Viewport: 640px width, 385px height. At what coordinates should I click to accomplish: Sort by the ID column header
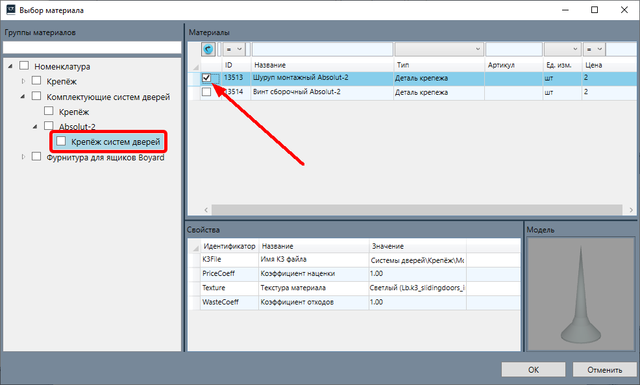236,65
